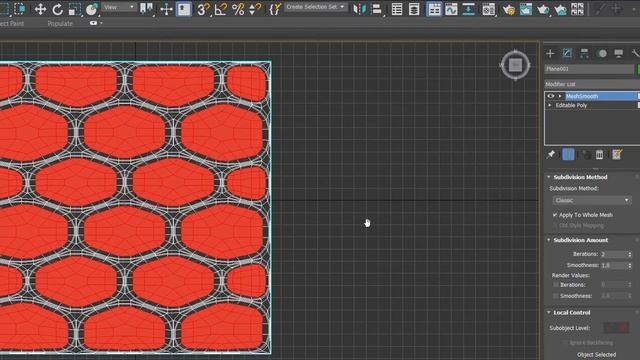The height and width of the screenshot is (360, 640).
Task: Collapse Local Control rollout
Action: pyautogui.click(x=549, y=312)
